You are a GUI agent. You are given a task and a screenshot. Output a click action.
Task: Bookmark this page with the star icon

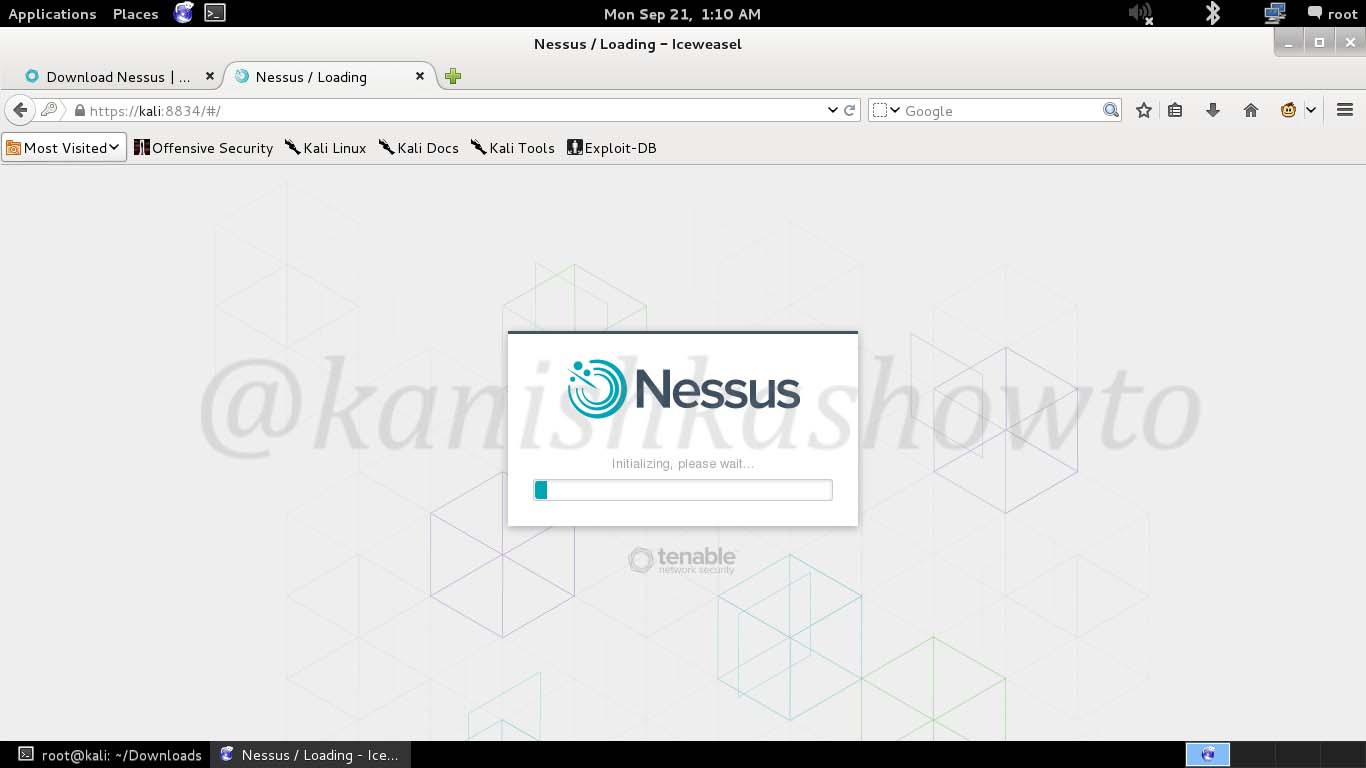point(1144,110)
